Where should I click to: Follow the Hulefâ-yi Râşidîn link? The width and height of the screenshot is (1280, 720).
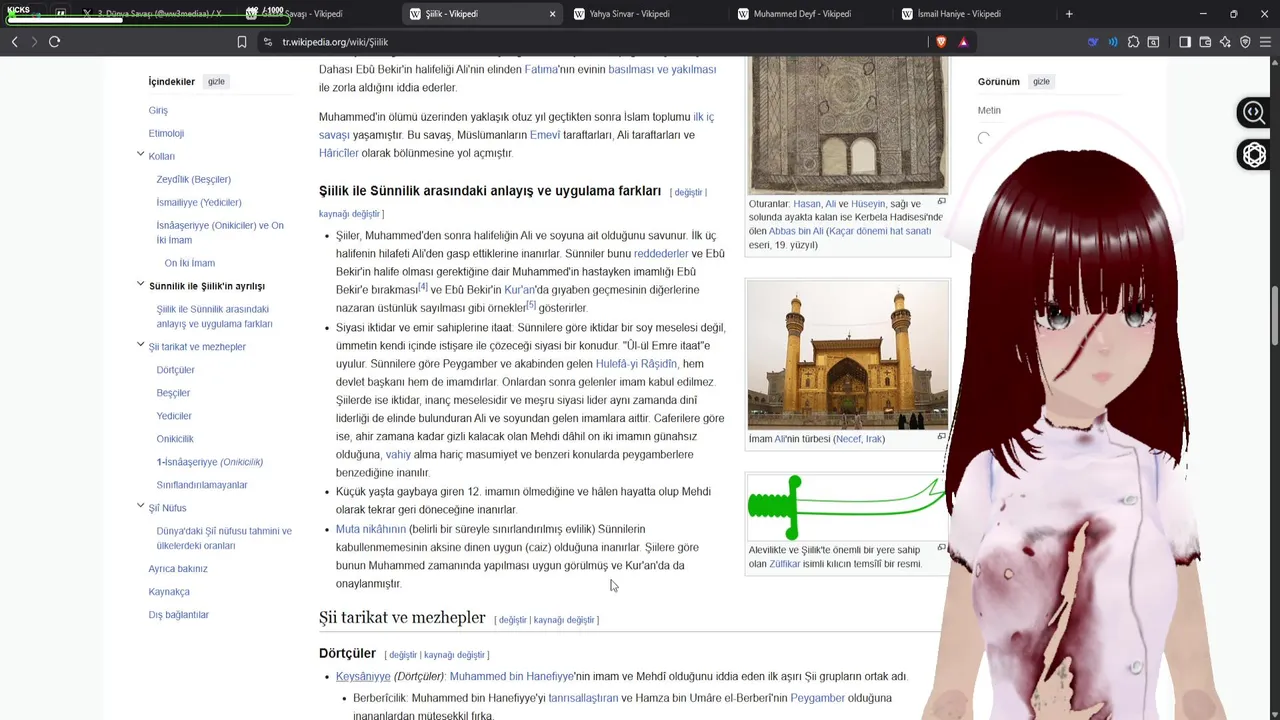click(x=636, y=364)
